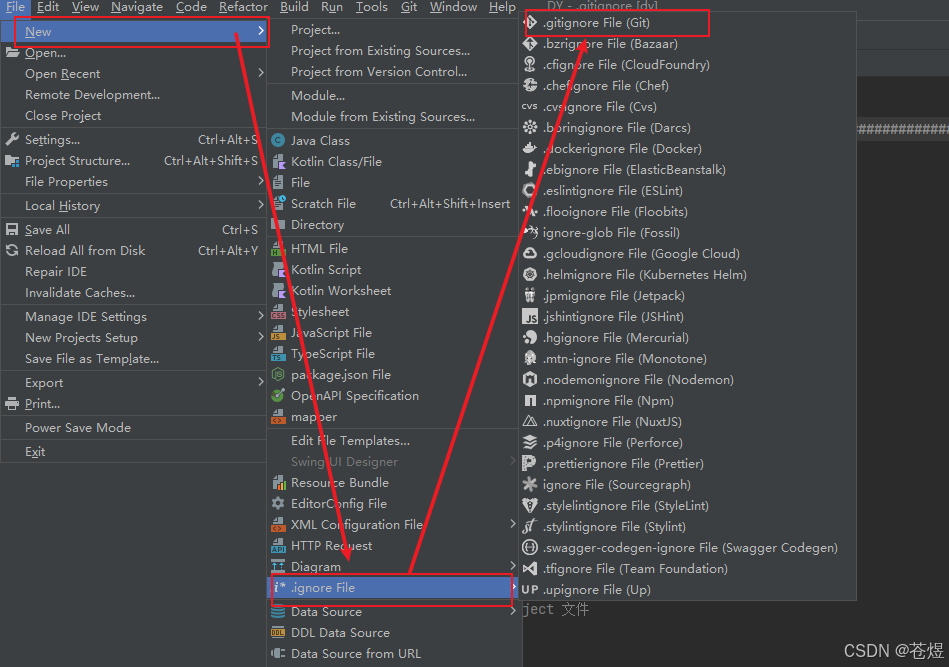Choose .mtn-ignore File (Monotone)
This screenshot has width=949, height=667.
[x=688, y=359]
